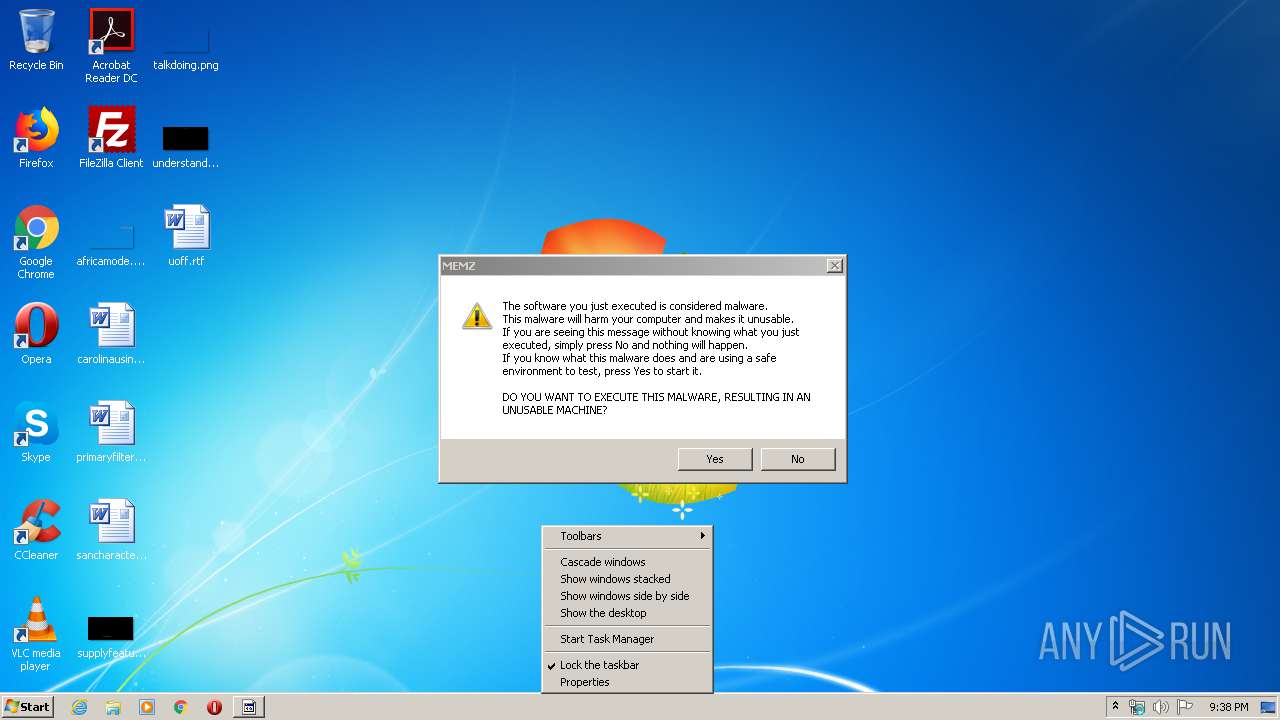This screenshot has height=720, width=1280.
Task: Select the Firefox desktop shortcut
Action: 36,138
